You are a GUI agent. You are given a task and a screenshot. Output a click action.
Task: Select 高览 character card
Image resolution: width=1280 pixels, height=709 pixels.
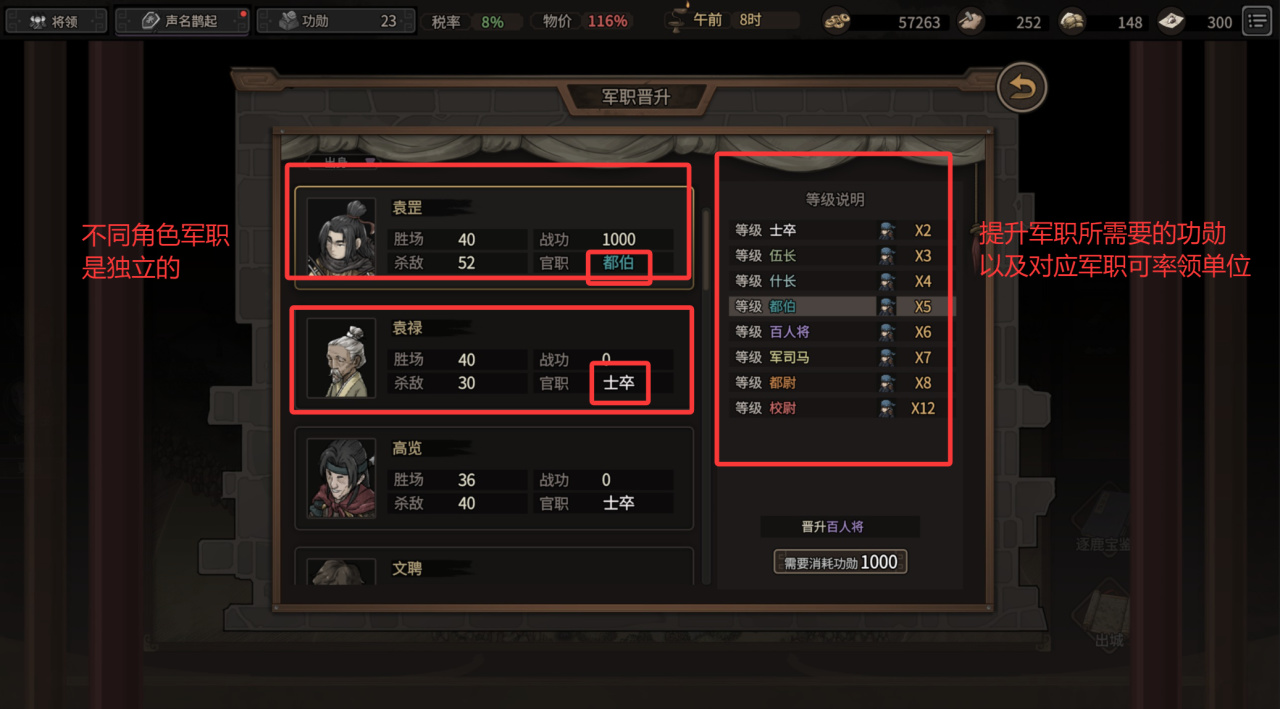point(494,478)
